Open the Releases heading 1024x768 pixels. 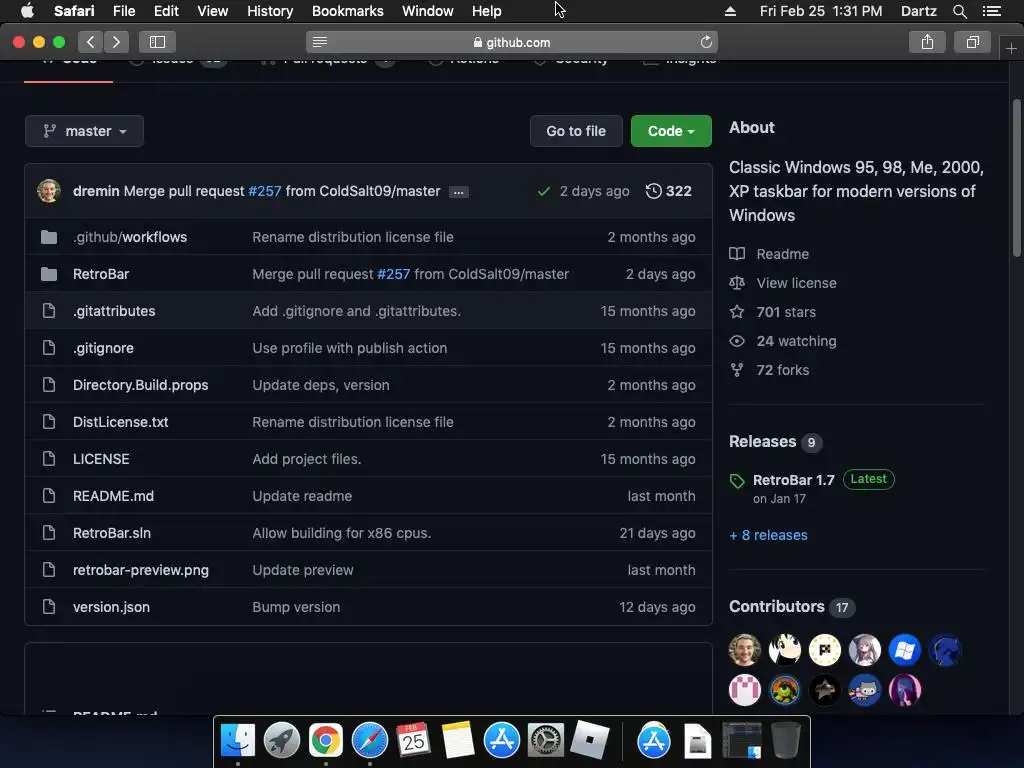point(763,442)
